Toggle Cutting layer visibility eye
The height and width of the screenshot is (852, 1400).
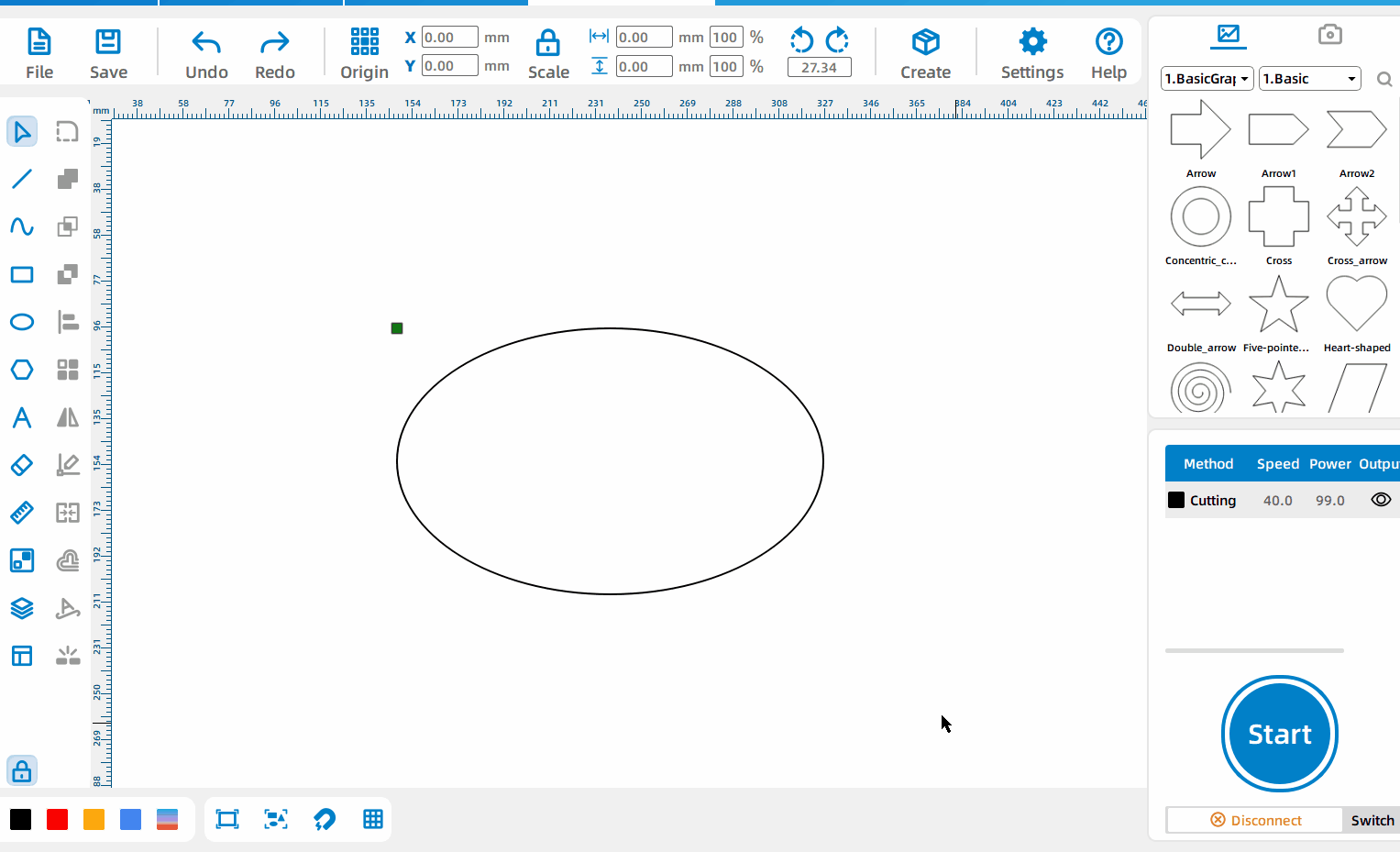click(1381, 500)
